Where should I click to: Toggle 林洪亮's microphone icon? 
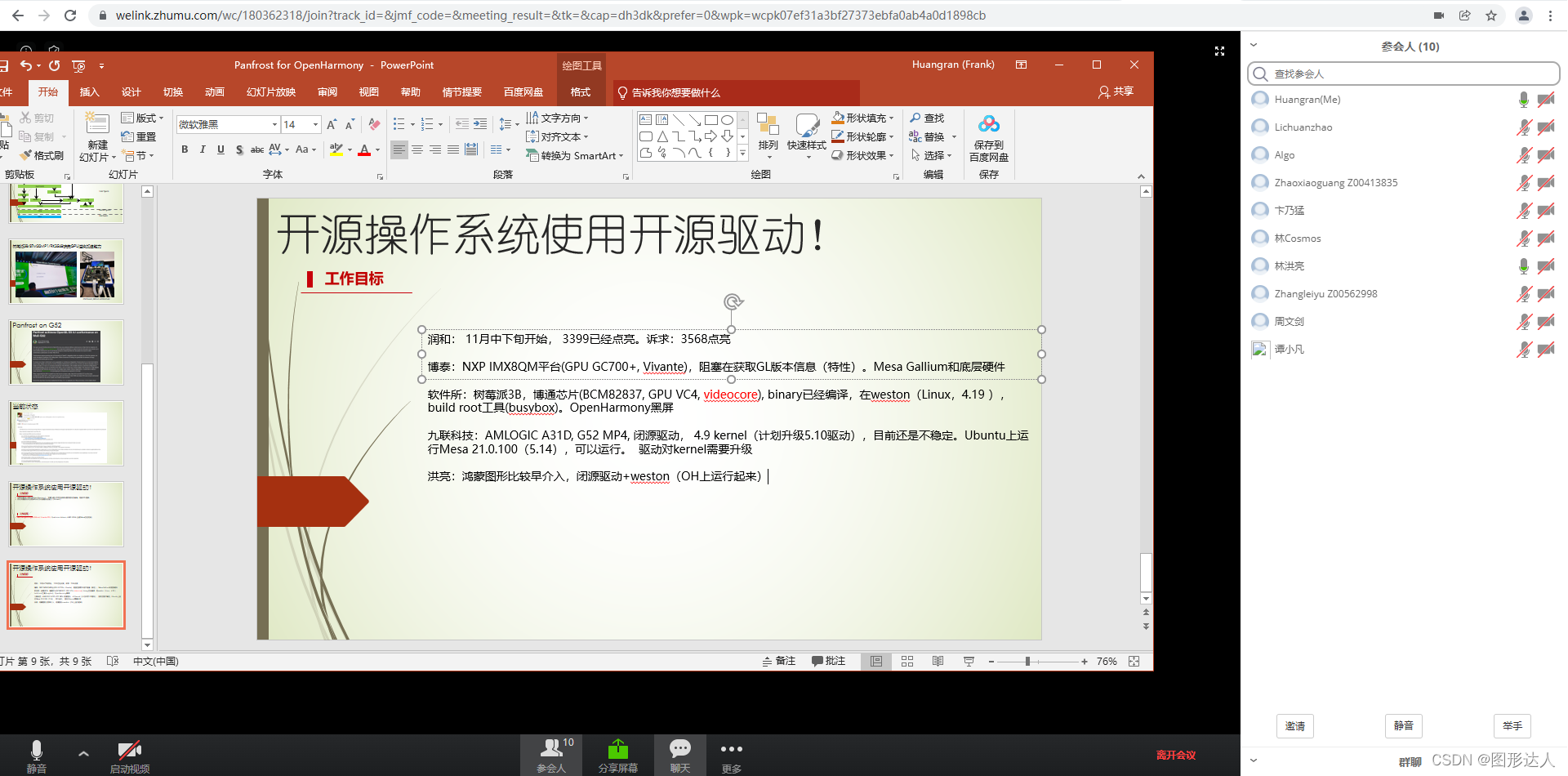(1523, 266)
